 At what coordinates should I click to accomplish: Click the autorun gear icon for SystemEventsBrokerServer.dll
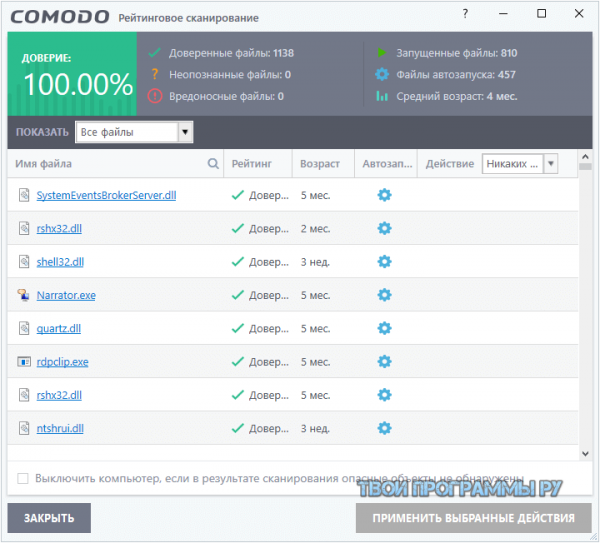point(384,195)
